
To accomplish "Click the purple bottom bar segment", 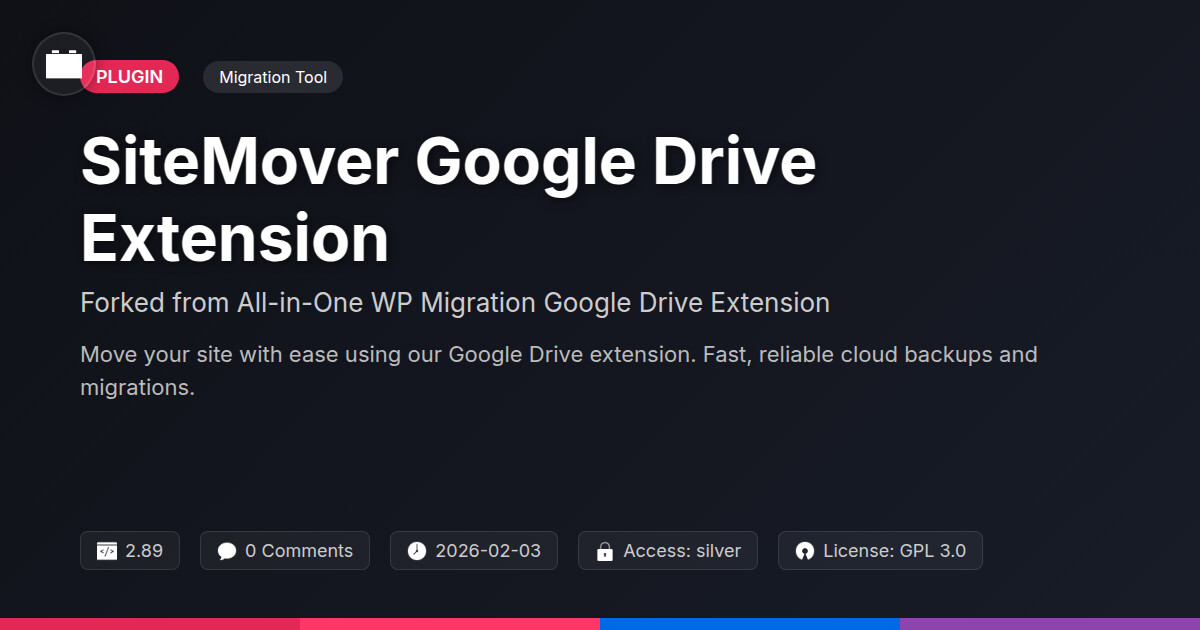I will [x=1050, y=623].
